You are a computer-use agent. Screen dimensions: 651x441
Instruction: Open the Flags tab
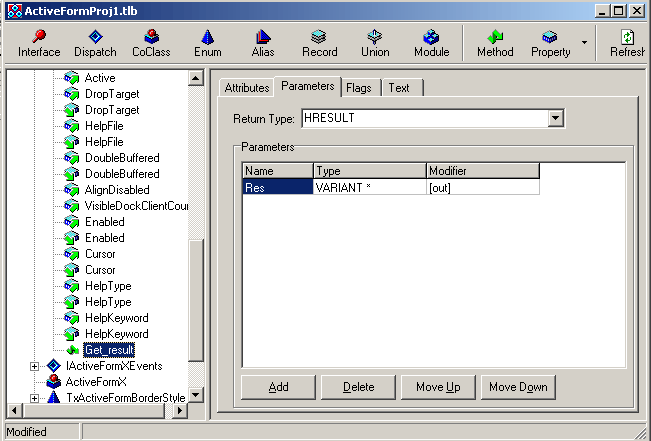point(358,88)
